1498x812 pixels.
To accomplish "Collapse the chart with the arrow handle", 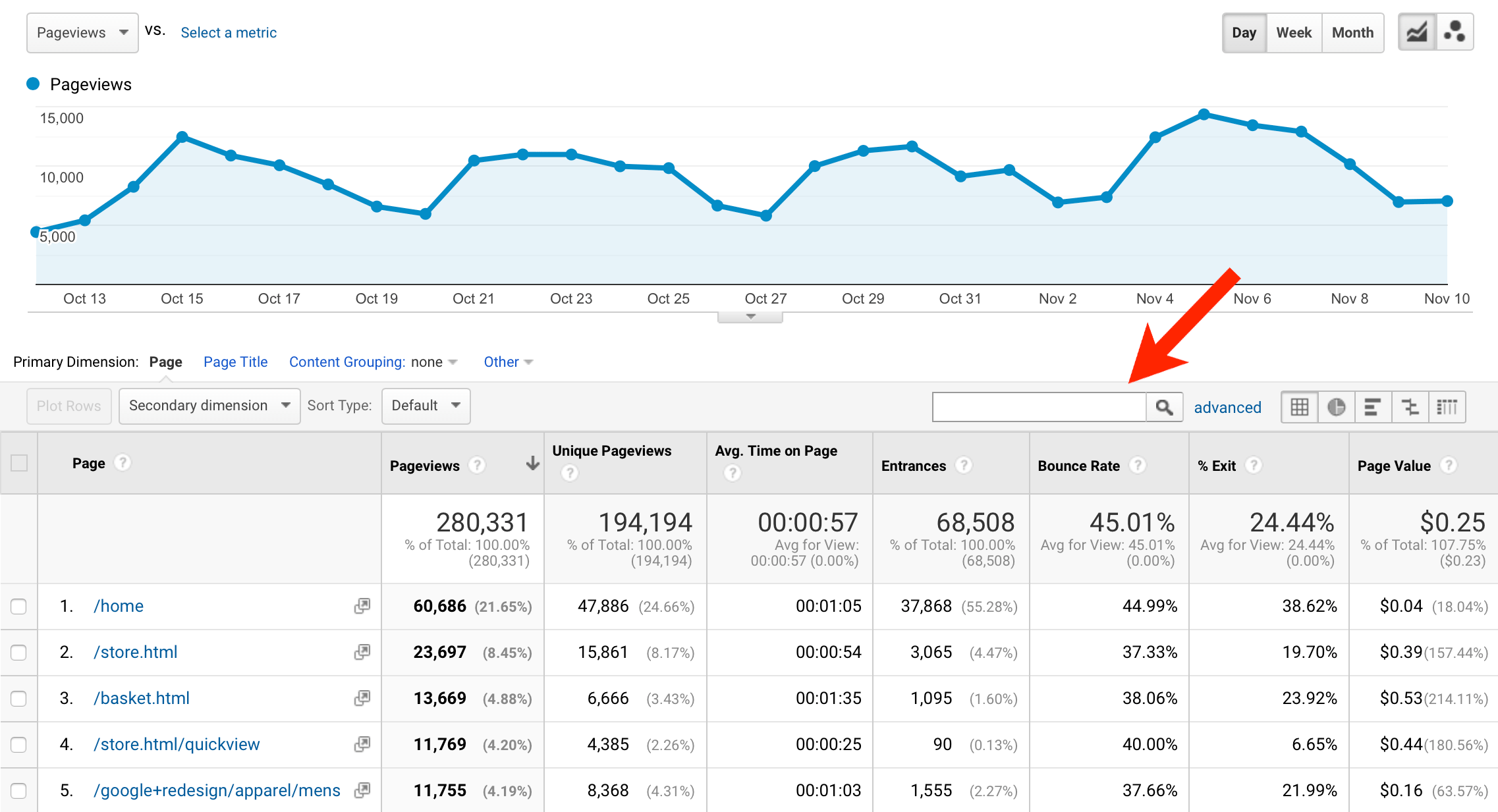I will pyautogui.click(x=750, y=317).
